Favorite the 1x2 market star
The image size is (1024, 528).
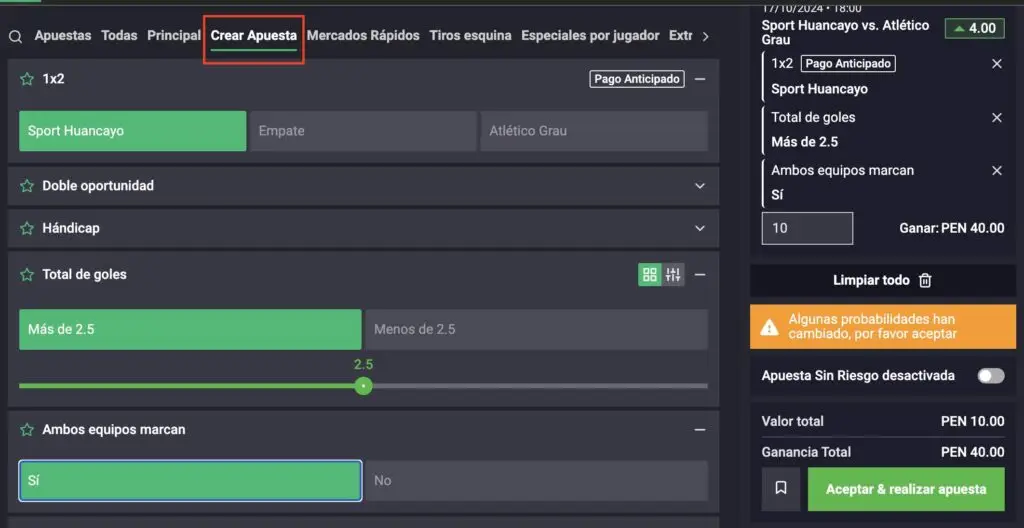(27, 79)
